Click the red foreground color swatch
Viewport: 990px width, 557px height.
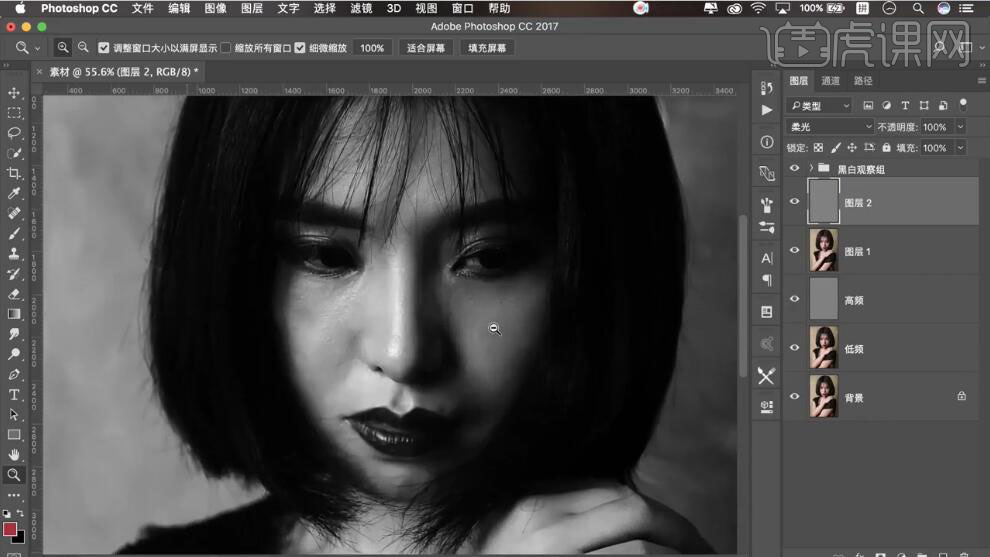coord(10,529)
